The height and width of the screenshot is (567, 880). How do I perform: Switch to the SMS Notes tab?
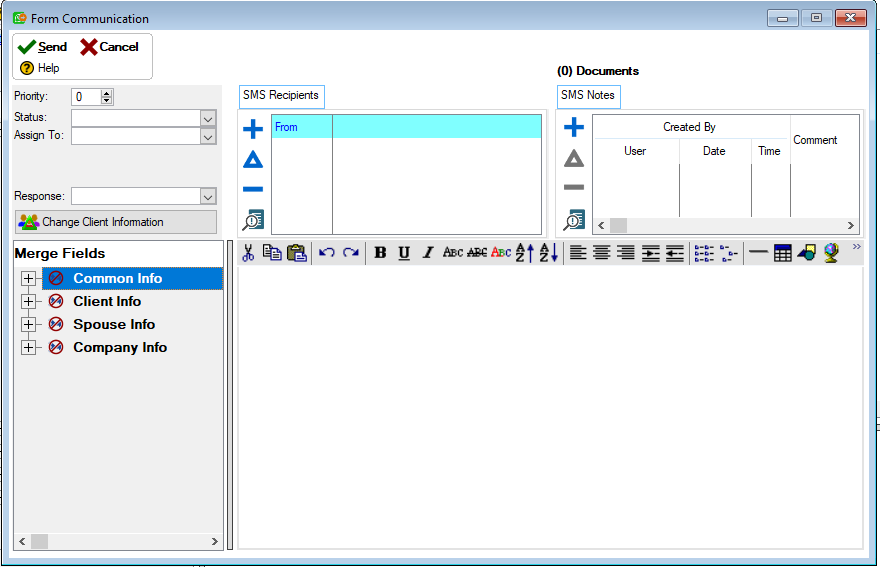click(588, 96)
